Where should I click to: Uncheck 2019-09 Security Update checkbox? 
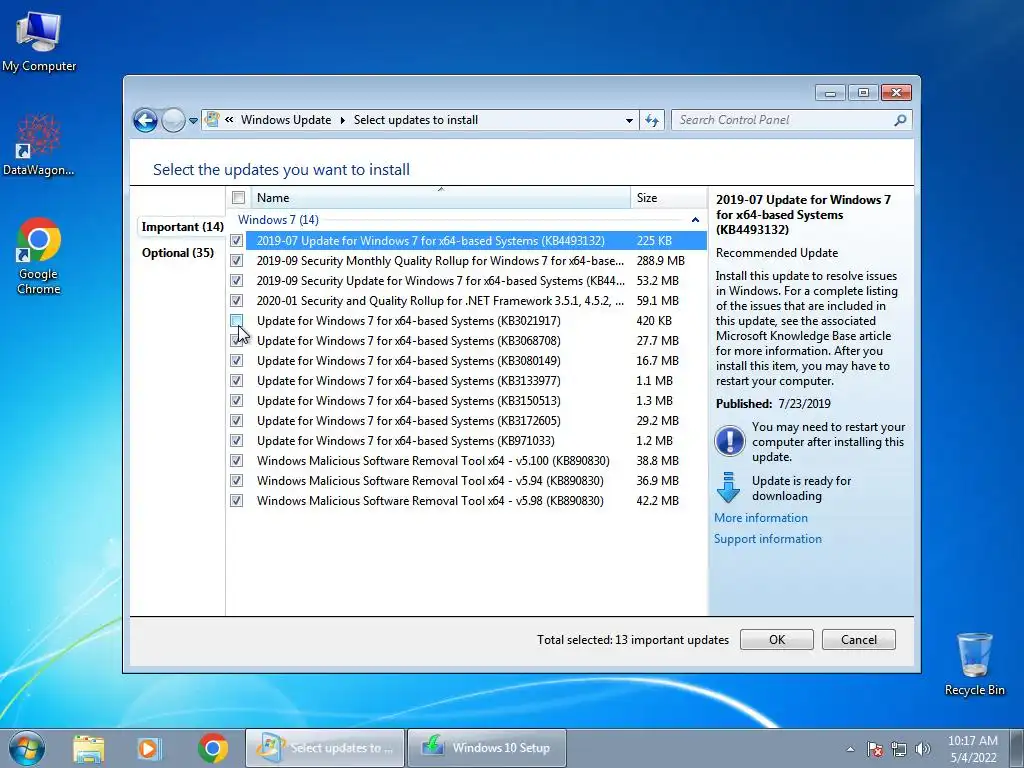[237, 281]
